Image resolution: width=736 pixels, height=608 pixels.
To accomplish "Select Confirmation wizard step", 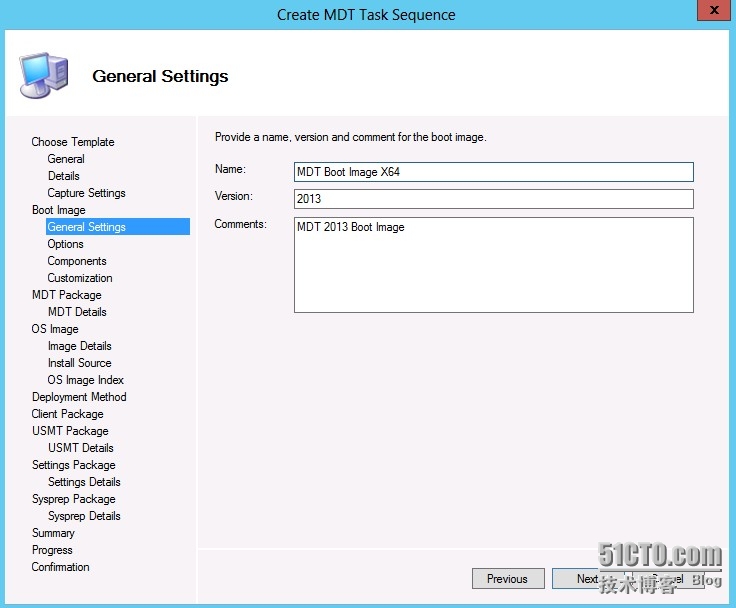I will point(61,567).
